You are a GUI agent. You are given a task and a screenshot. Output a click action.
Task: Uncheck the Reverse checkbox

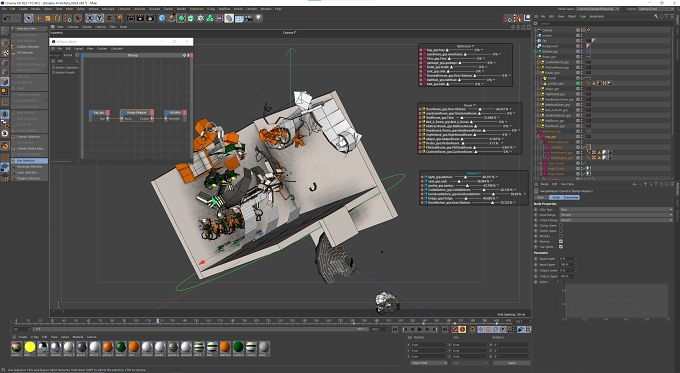click(x=561, y=241)
